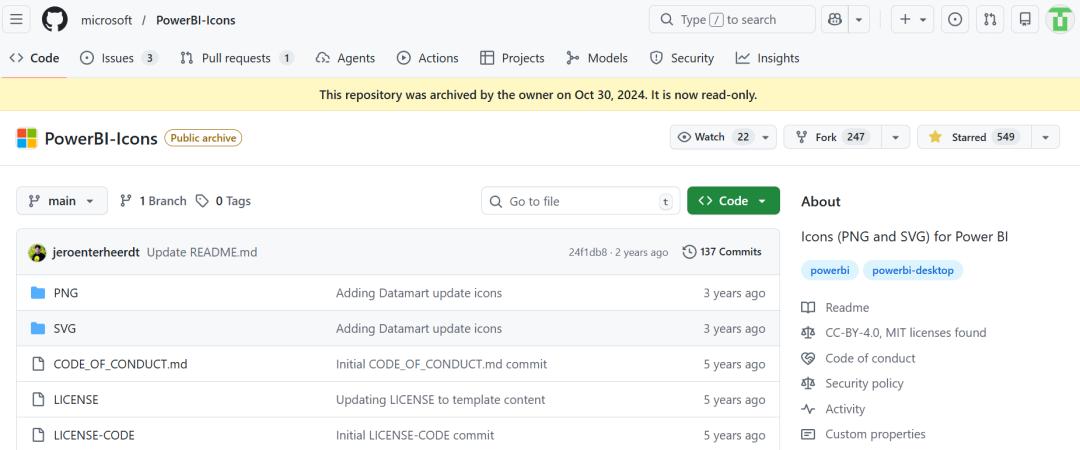Open the pull requests icon in header
The width and height of the screenshot is (1080, 450).
click(989, 19)
